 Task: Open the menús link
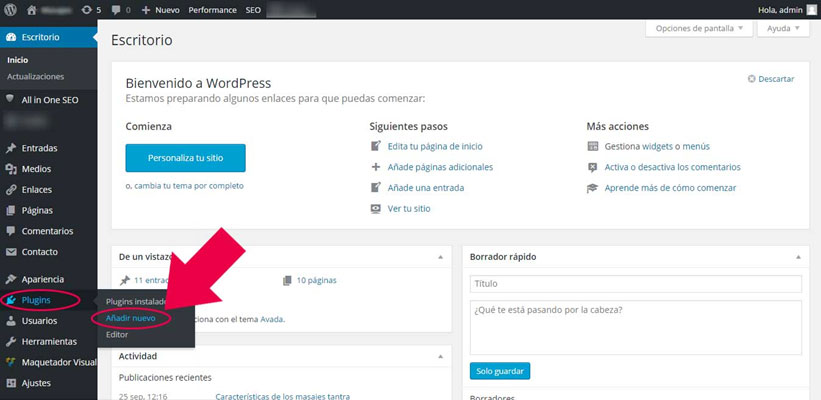(x=697, y=147)
